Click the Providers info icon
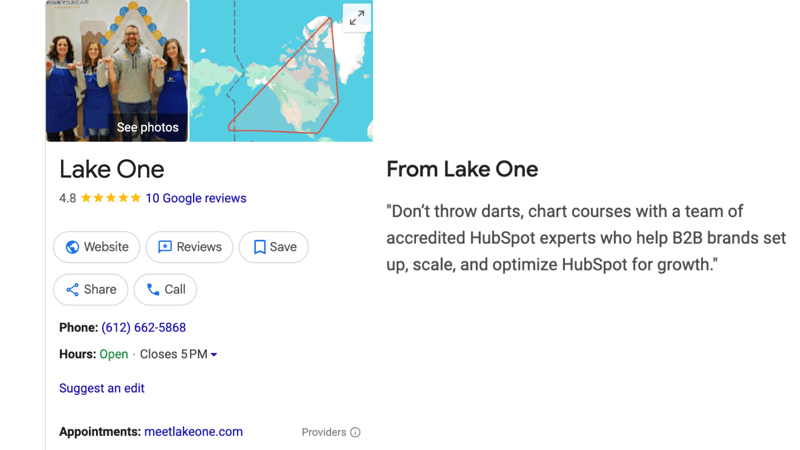 [x=355, y=433]
